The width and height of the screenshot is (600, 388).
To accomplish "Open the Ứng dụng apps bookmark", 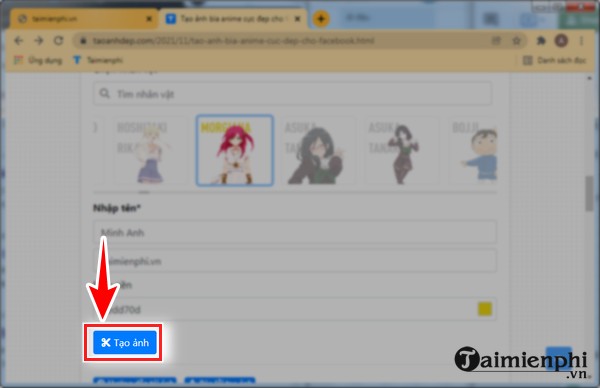I will point(38,60).
